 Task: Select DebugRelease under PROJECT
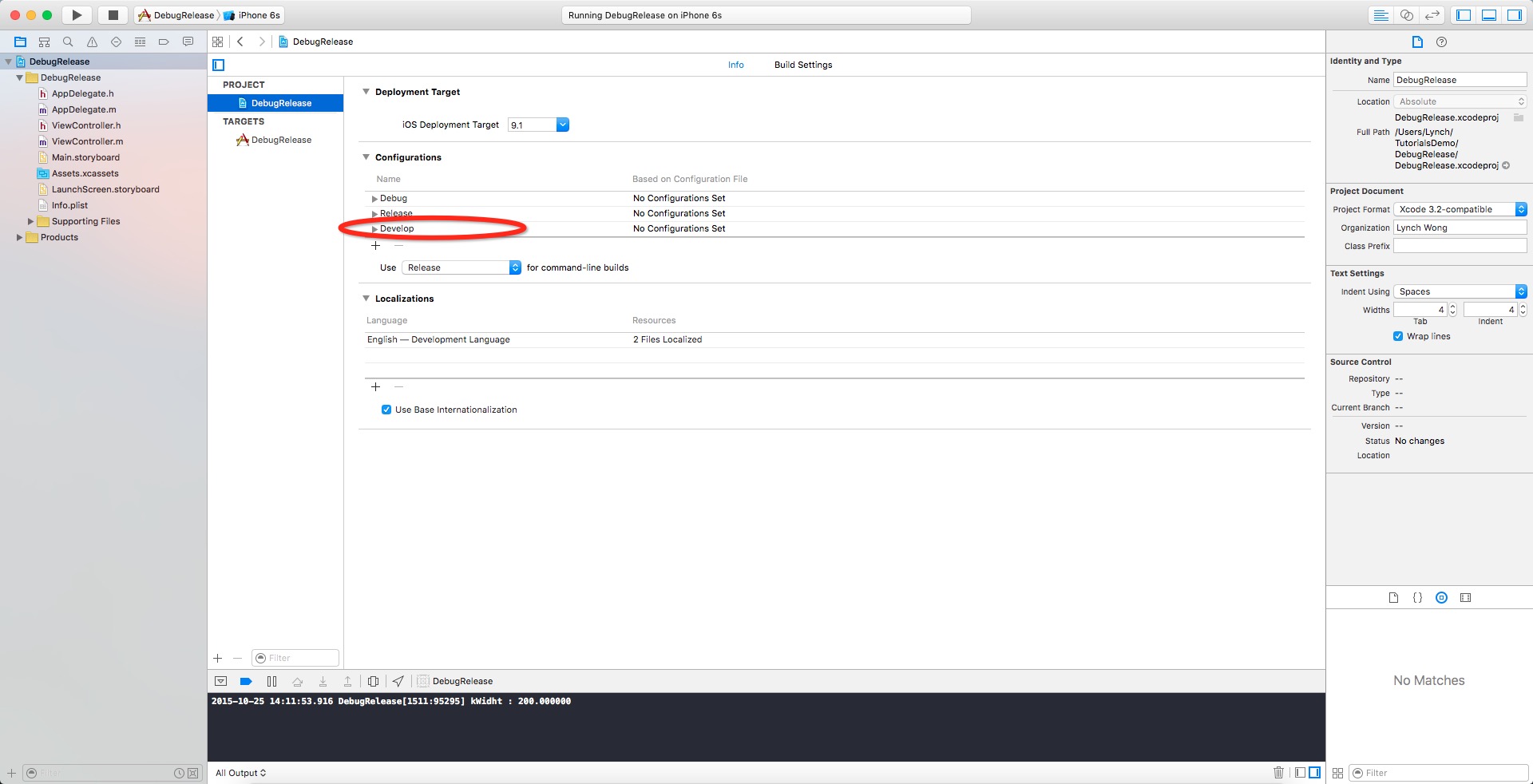coord(275,103)
